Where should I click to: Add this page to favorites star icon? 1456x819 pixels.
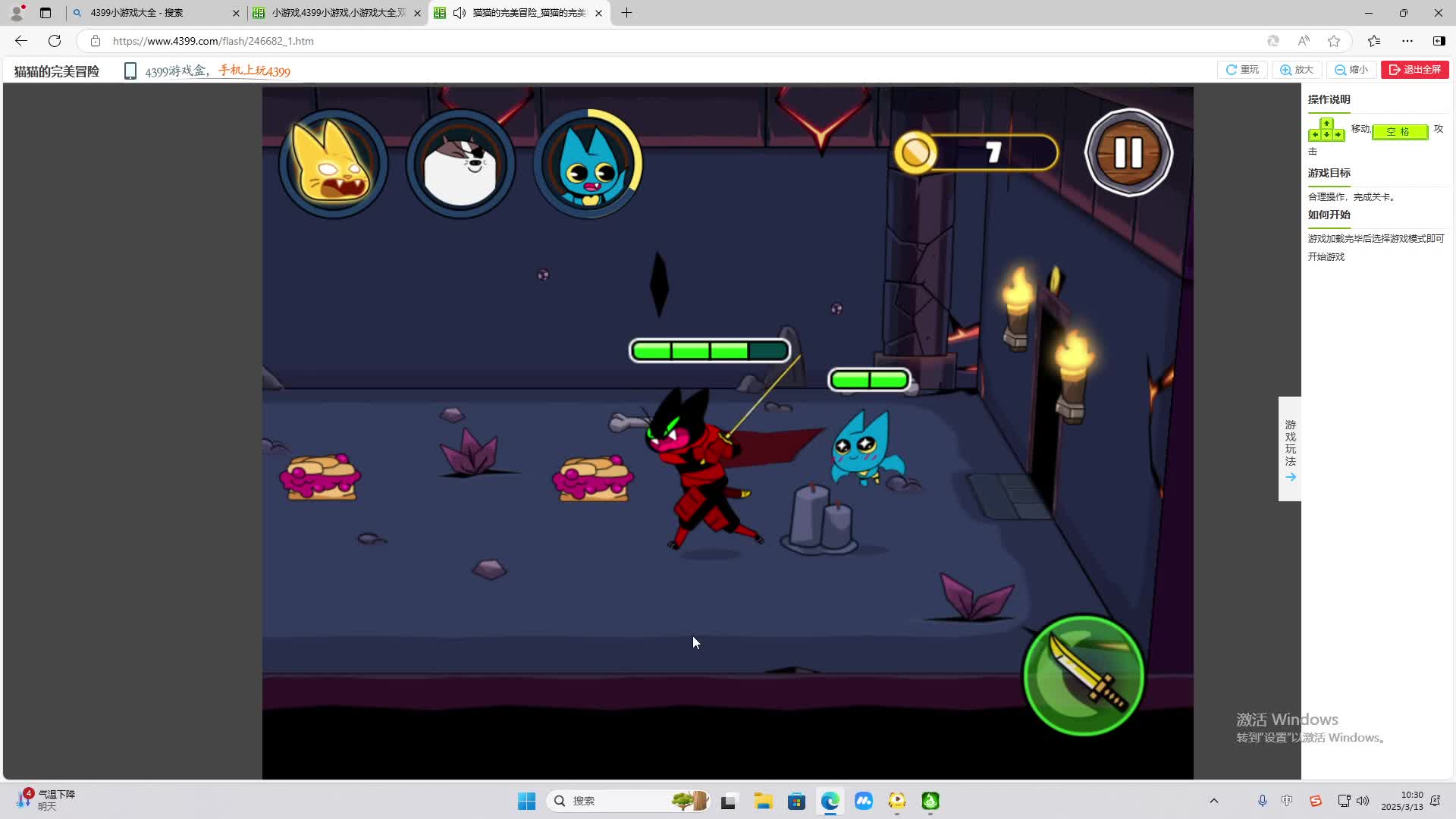1334,41
